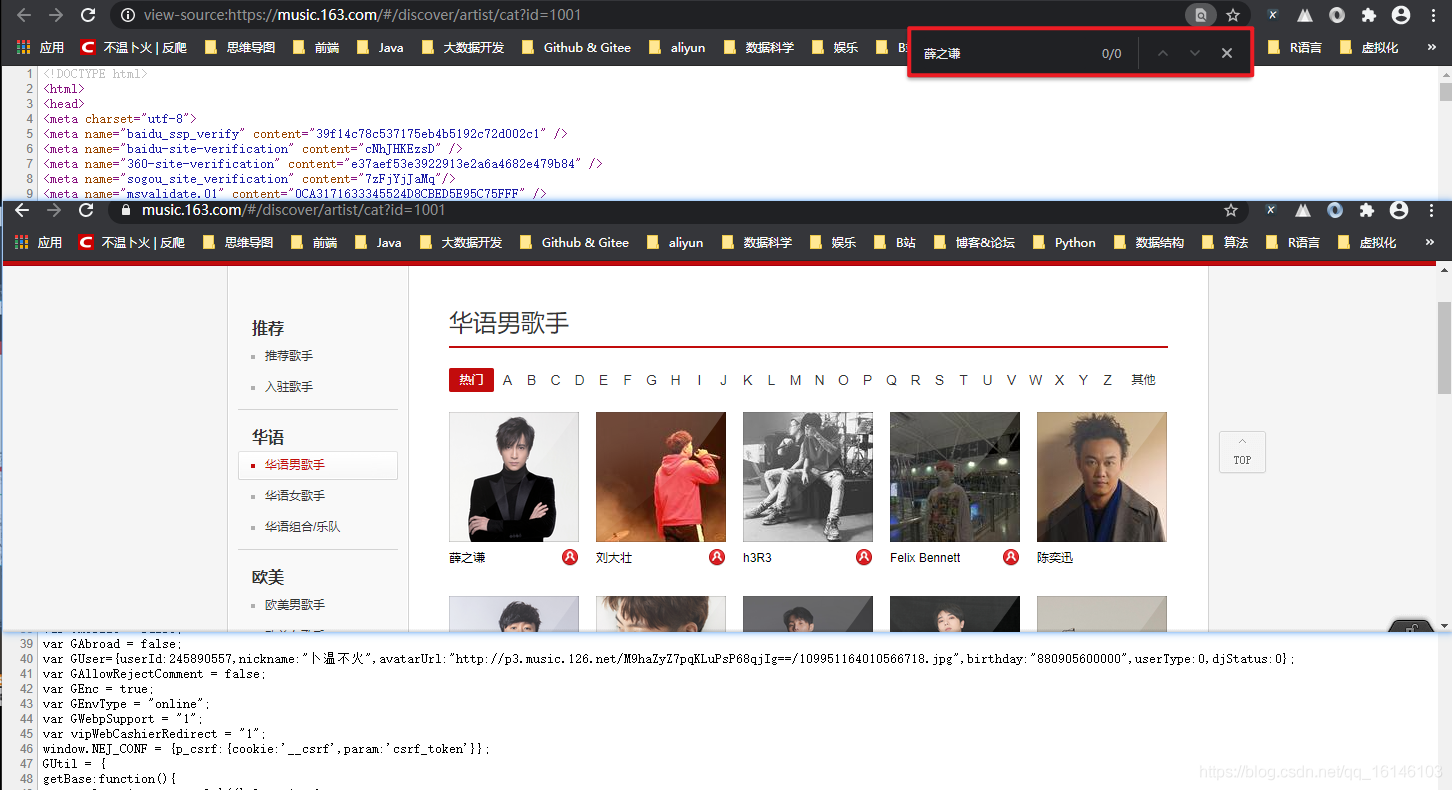This screenshot has width=1452, height=790.
Task: Open 应用 apps shortcut in music.163.com window
Action: (39, 242)
